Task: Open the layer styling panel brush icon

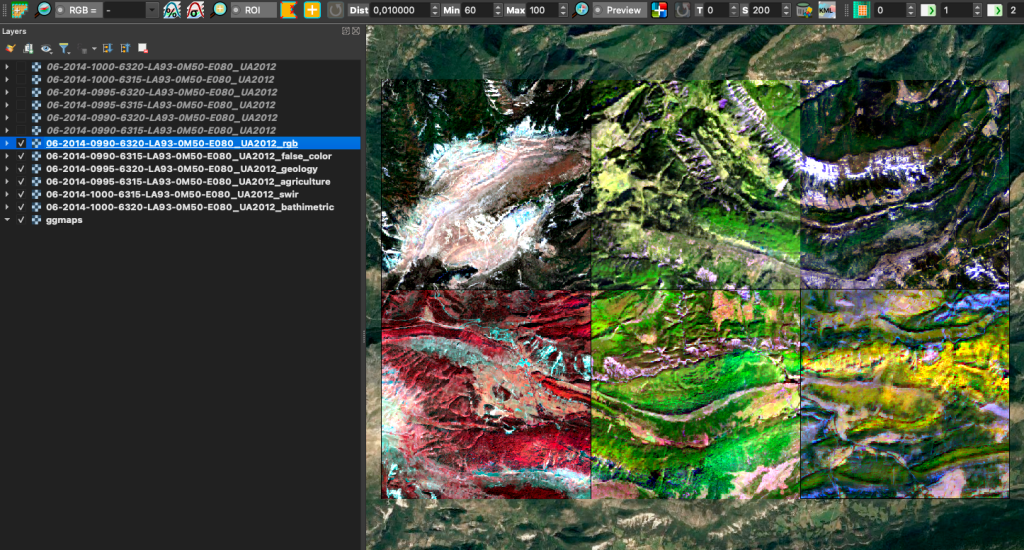Action: [x=10, y=48]
